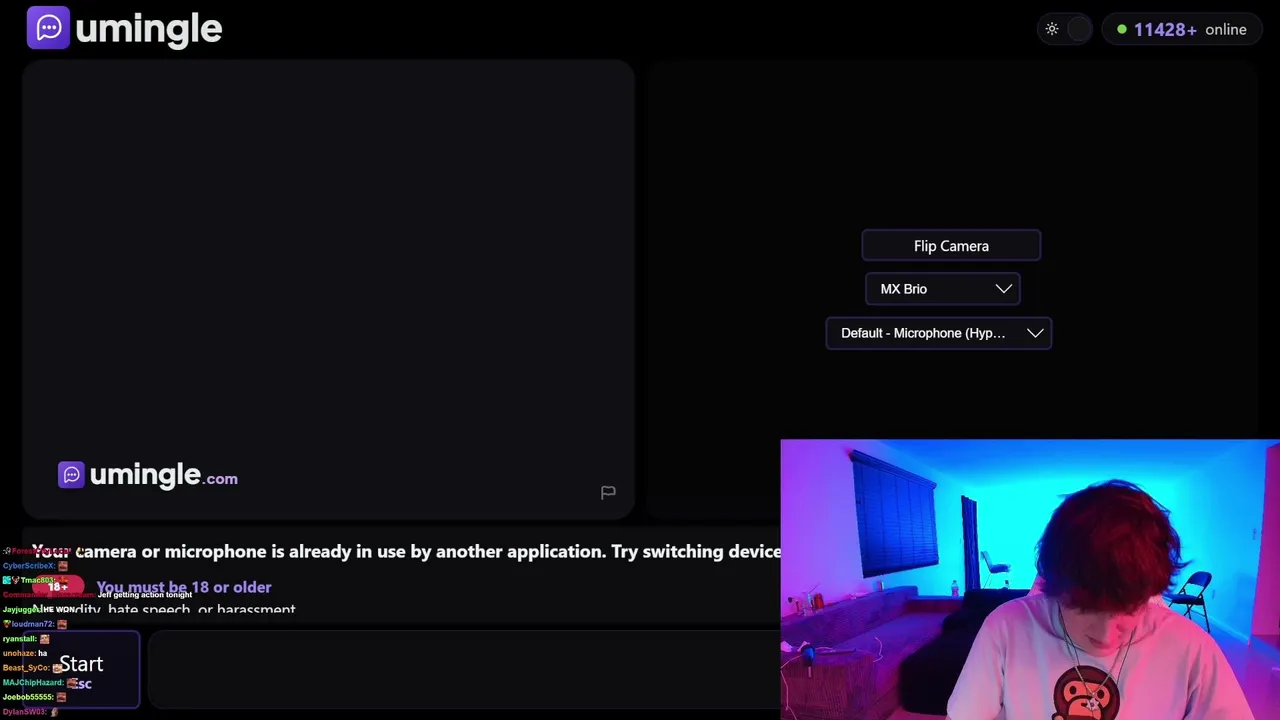This screenshot has height=720, width=1280.
Task: Click chat username DylanSW03
Action: tap(24, 711)
